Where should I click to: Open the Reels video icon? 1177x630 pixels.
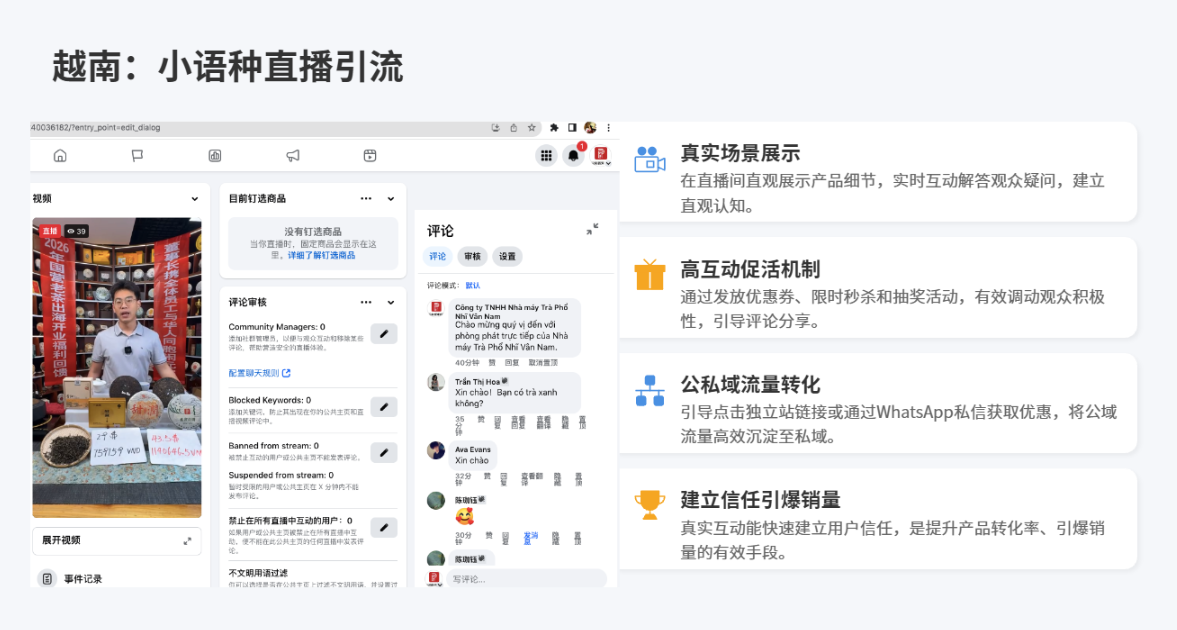pyautogui.click(x=370, y=155)
